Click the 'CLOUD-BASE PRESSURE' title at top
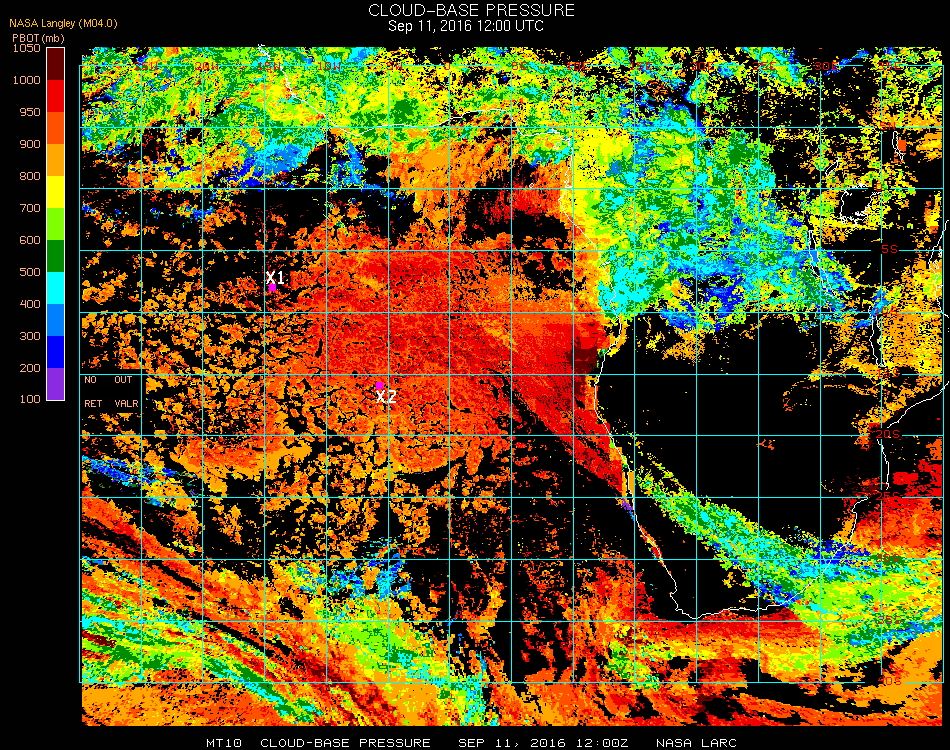This screenshot has height=750, width=950. tap(471, 10)
